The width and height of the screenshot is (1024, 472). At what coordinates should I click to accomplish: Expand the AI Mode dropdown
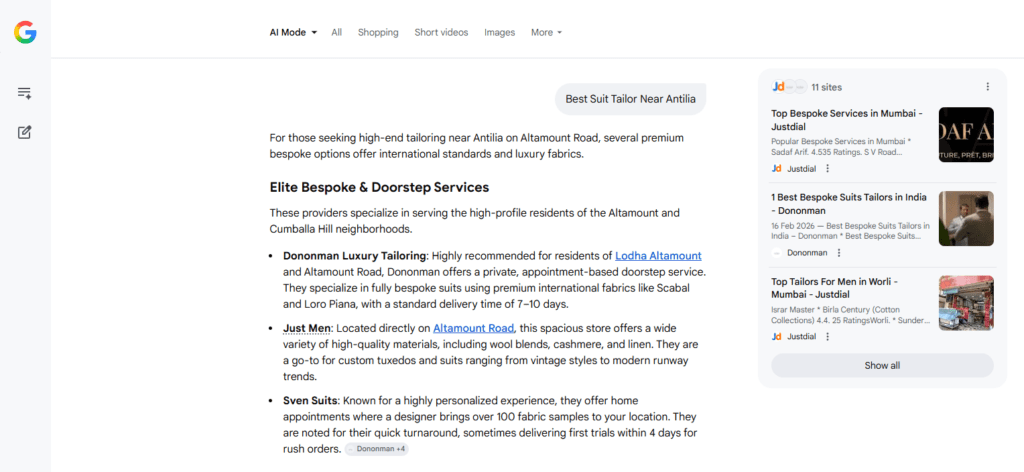[x=293, y=32]
